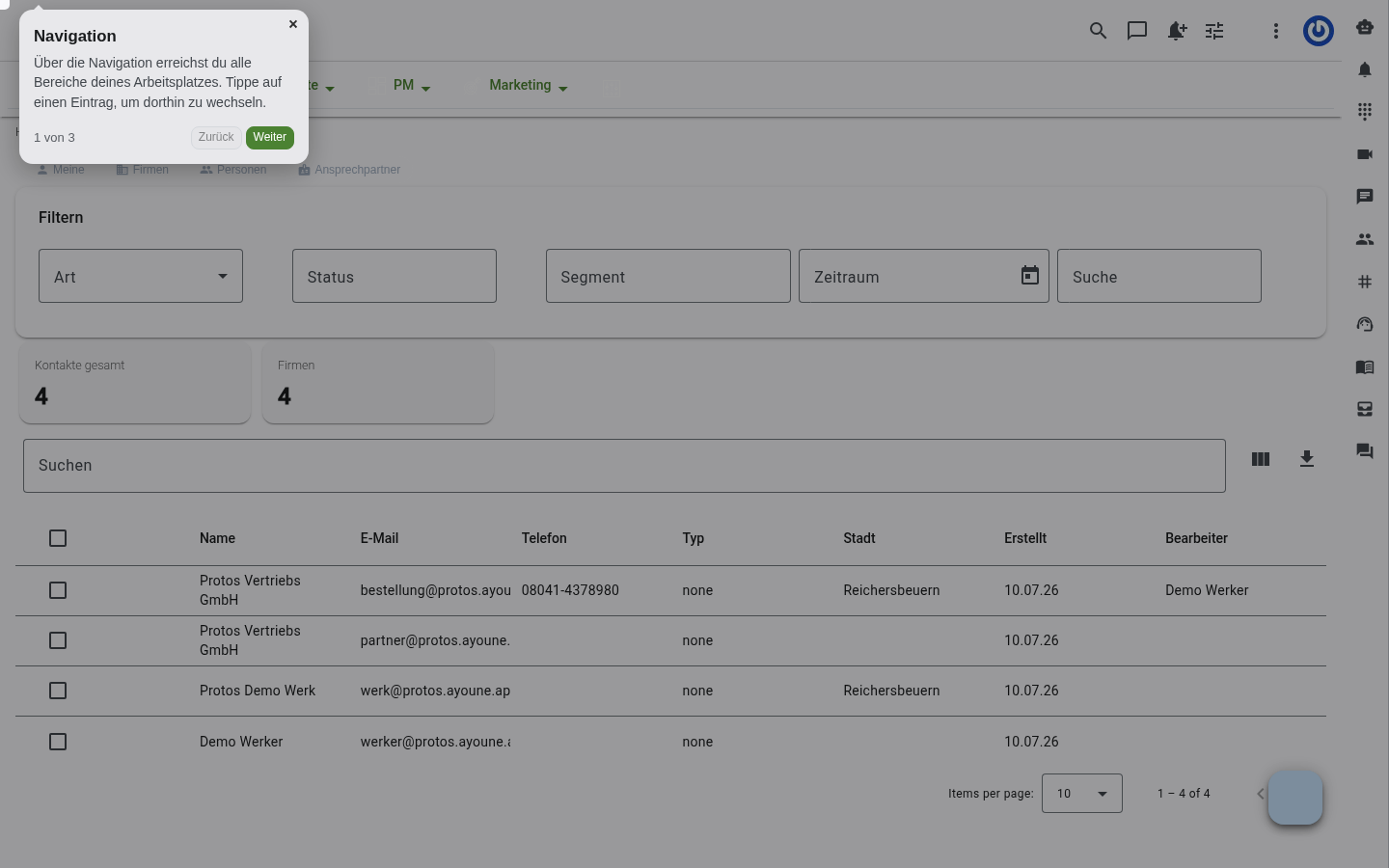Open the inbox tray icon in sidebar
1389x868 pixels.
[1365, 409]
